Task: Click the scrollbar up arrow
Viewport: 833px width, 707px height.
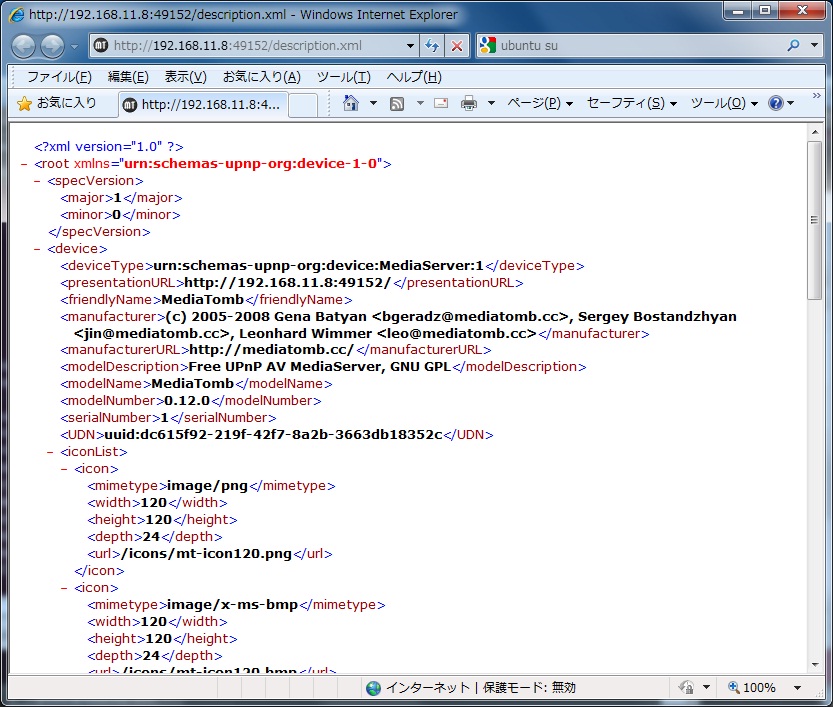Action: pos(814,132)
